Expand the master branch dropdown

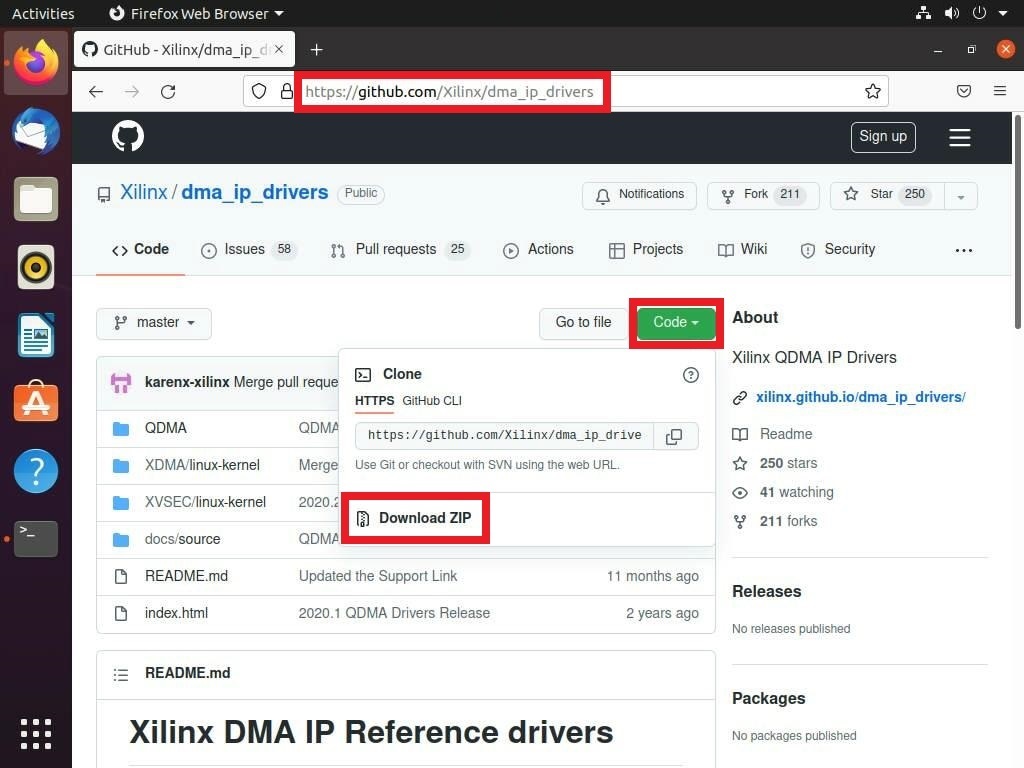[x=153, y=323]
